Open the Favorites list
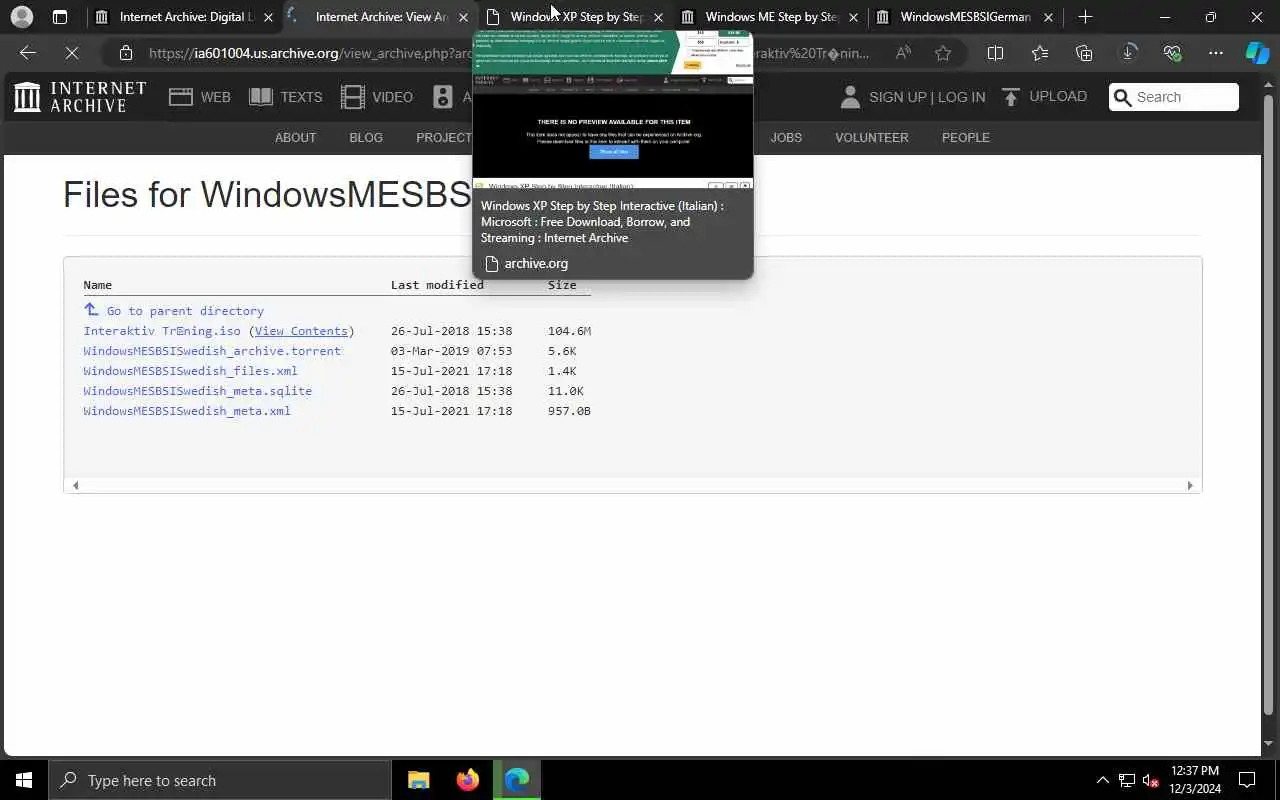 1040,53
